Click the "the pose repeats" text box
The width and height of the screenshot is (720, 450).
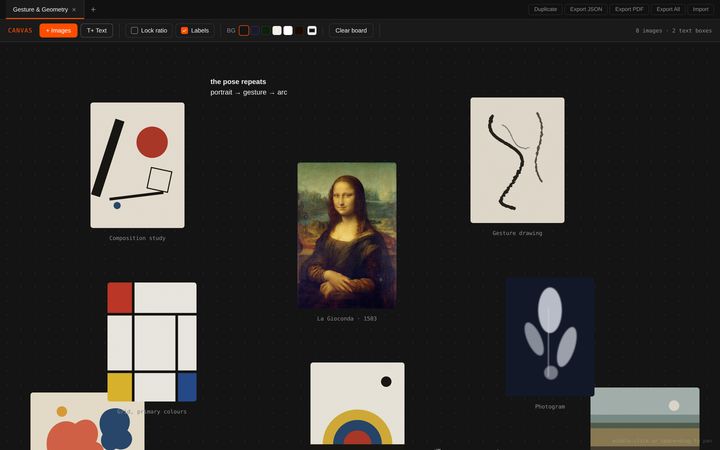click(x=238, y=82)
